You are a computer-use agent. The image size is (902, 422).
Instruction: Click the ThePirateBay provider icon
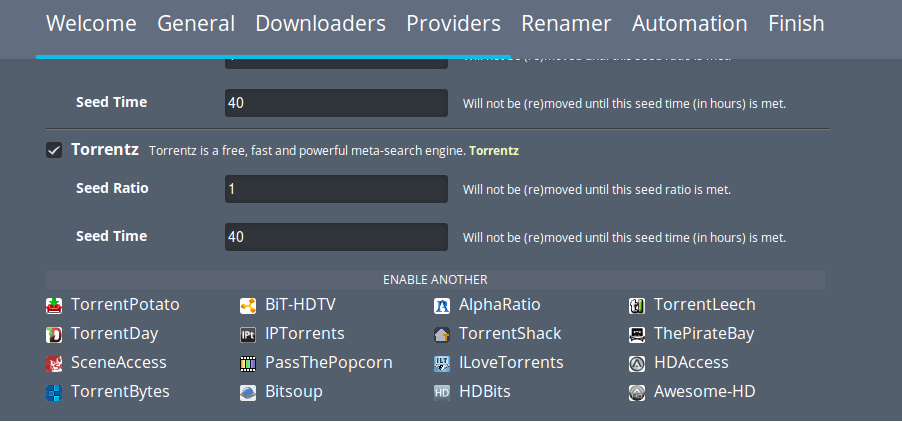[637, 334]
